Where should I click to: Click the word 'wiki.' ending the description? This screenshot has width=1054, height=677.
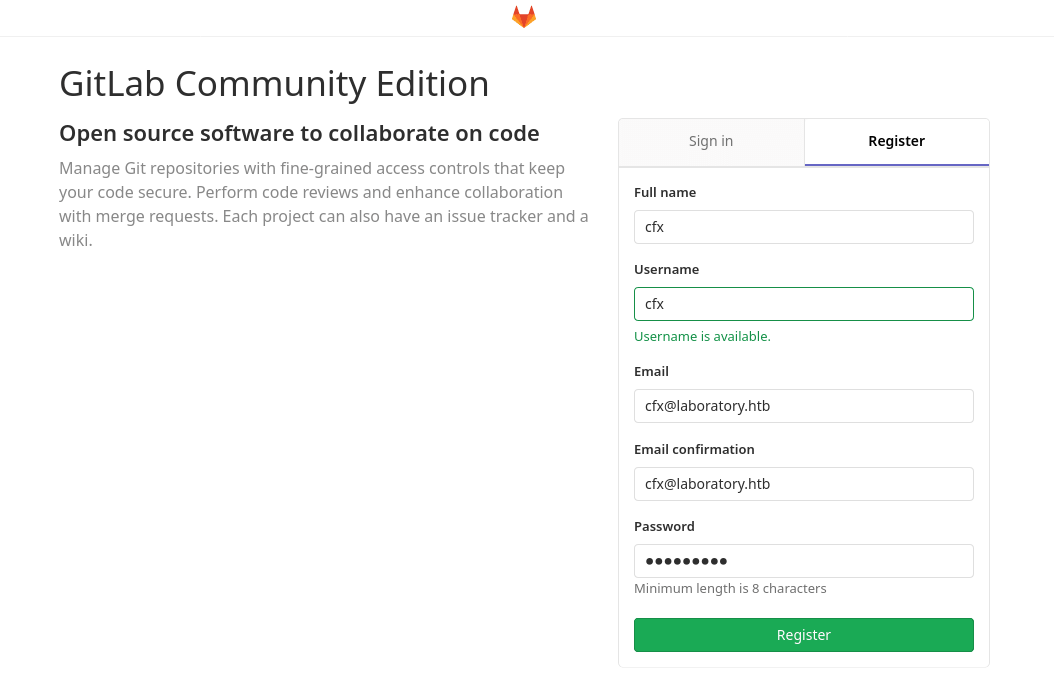(x=76, y=240)
